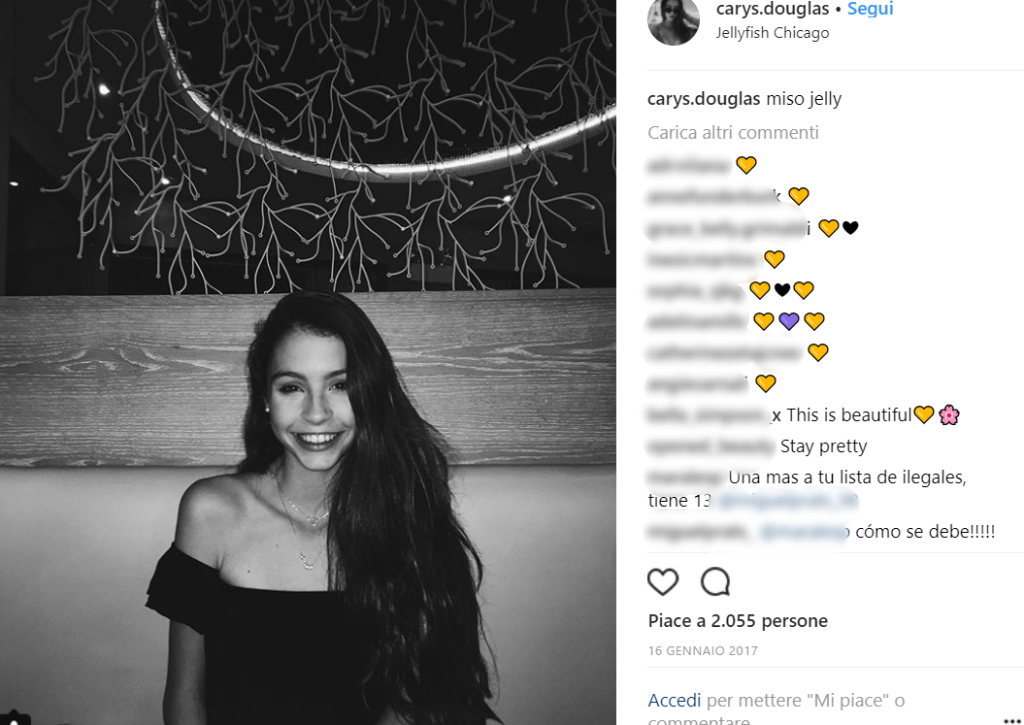Open carys.douglas username in the post header
Viewport: 1024px width, 725px height.
[x=772, y=9]
